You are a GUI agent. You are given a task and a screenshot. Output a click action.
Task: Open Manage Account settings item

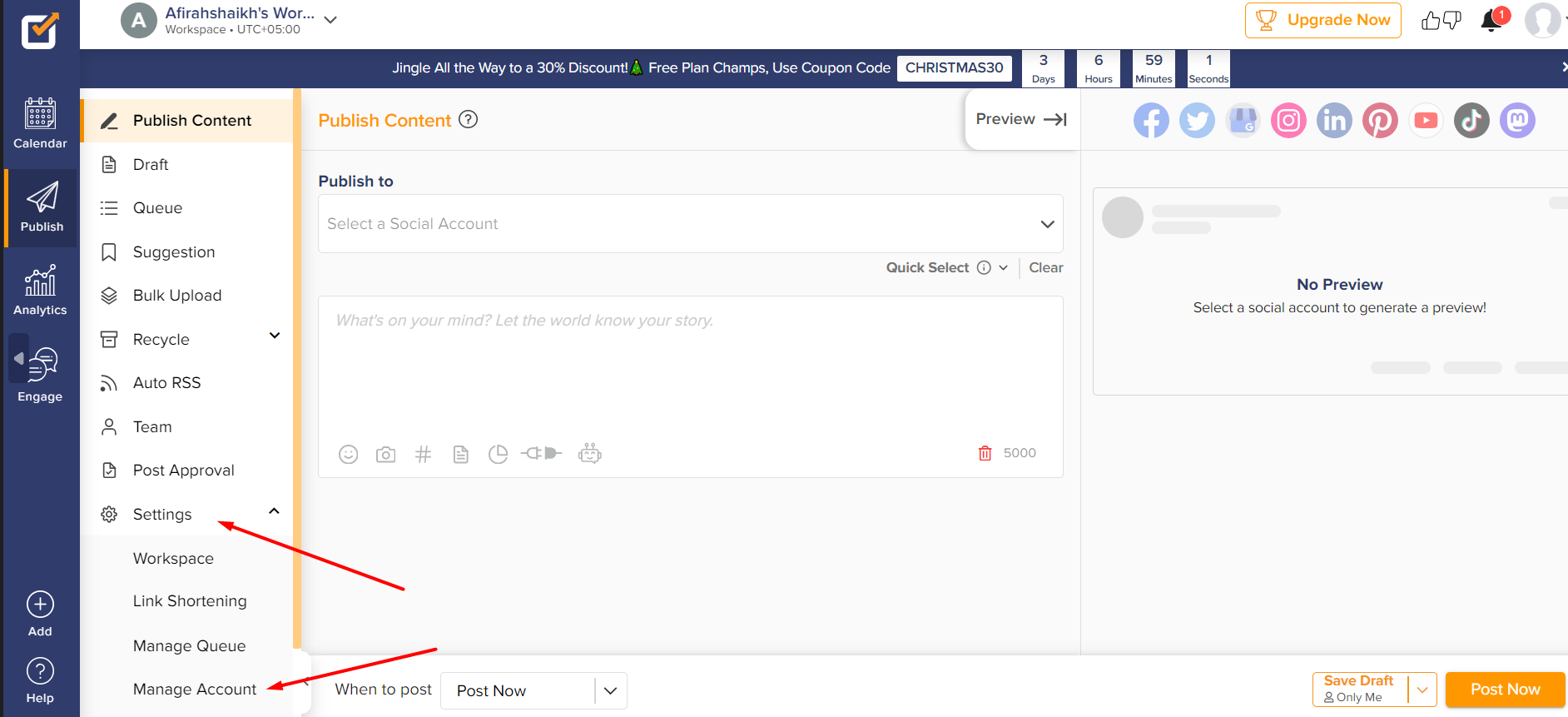(194, 690)
